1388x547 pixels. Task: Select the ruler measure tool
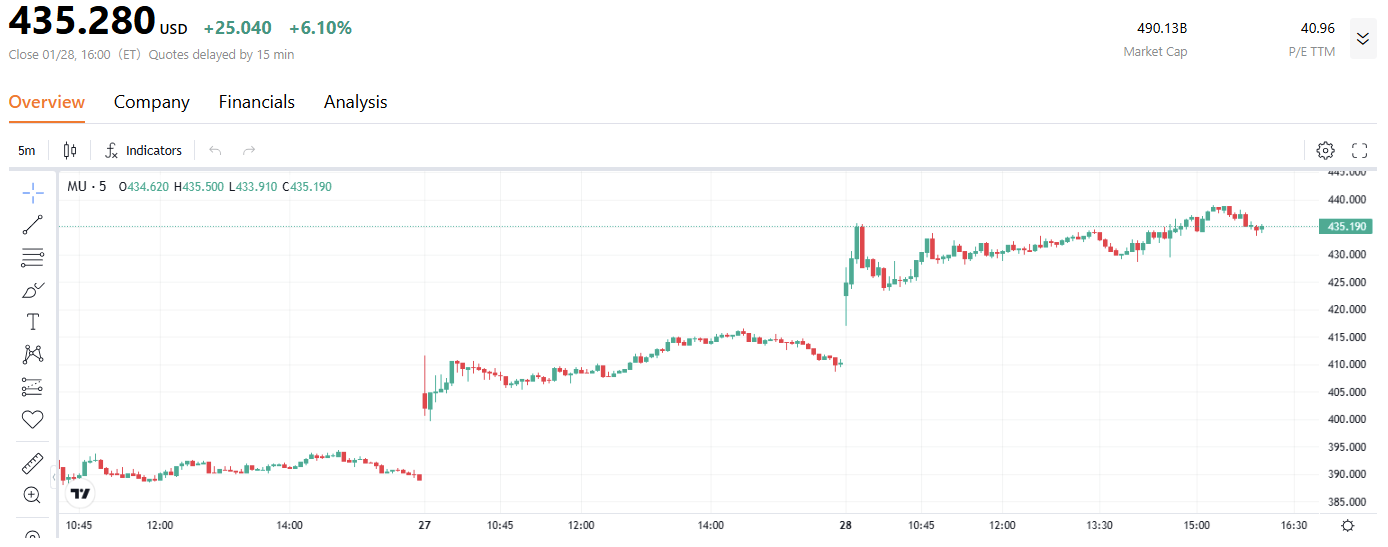pos(33,463)
